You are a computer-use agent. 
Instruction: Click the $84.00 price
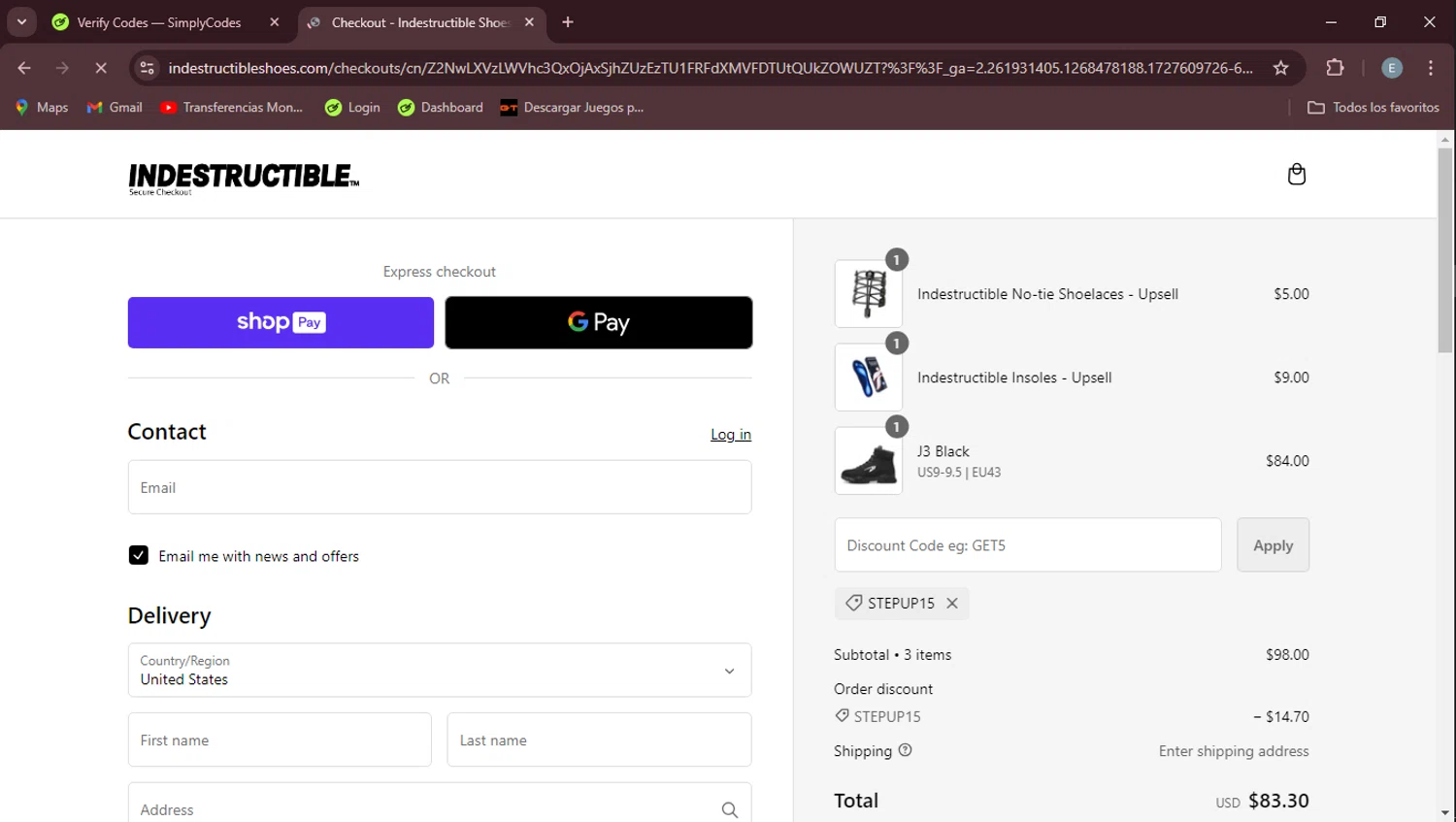click(x=1287, y=461)
